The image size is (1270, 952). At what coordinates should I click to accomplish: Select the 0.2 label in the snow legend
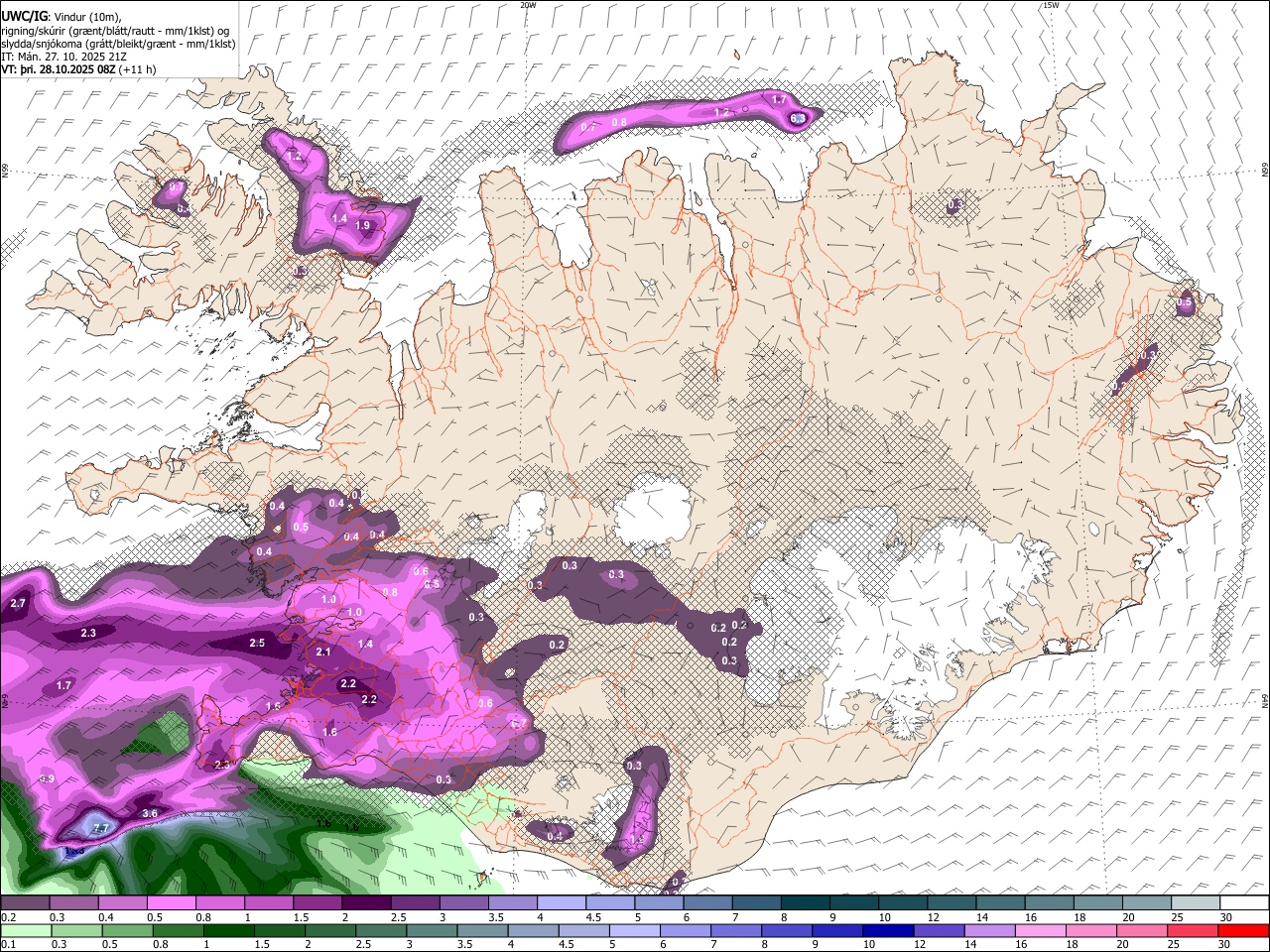8,917
